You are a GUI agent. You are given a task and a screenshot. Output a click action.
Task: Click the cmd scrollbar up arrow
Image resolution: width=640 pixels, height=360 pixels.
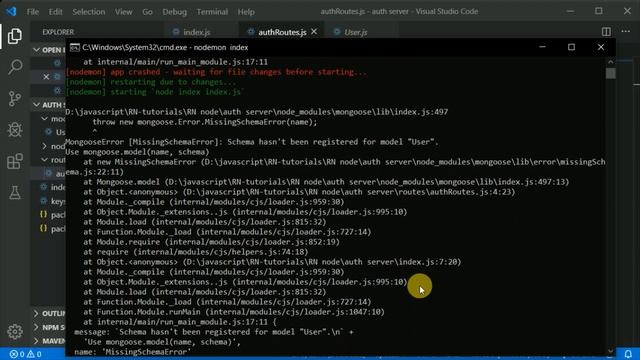pyautogui.click(x=611, y=62)
